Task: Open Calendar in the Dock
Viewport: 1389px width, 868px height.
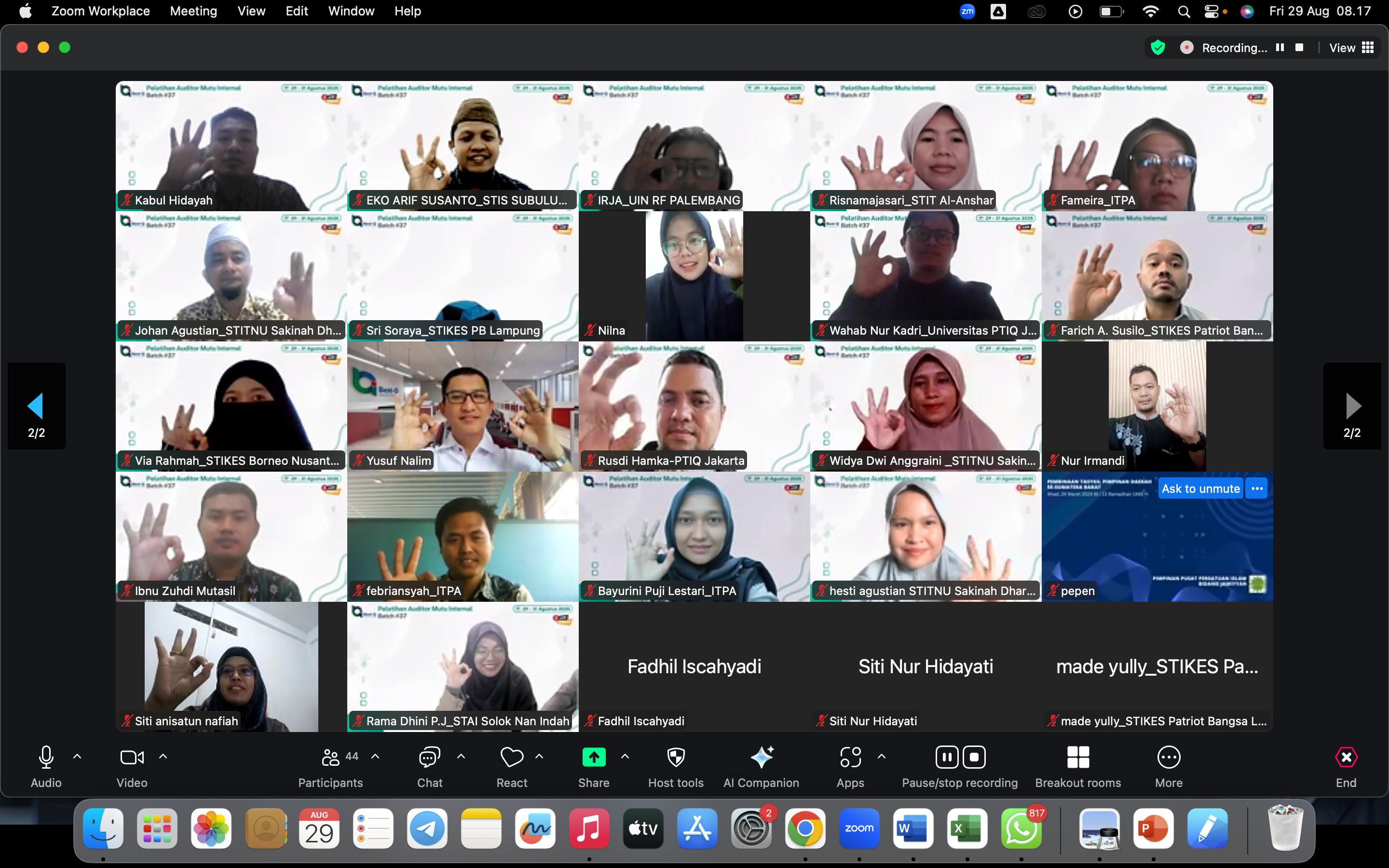Action: [x=319, y=828]
